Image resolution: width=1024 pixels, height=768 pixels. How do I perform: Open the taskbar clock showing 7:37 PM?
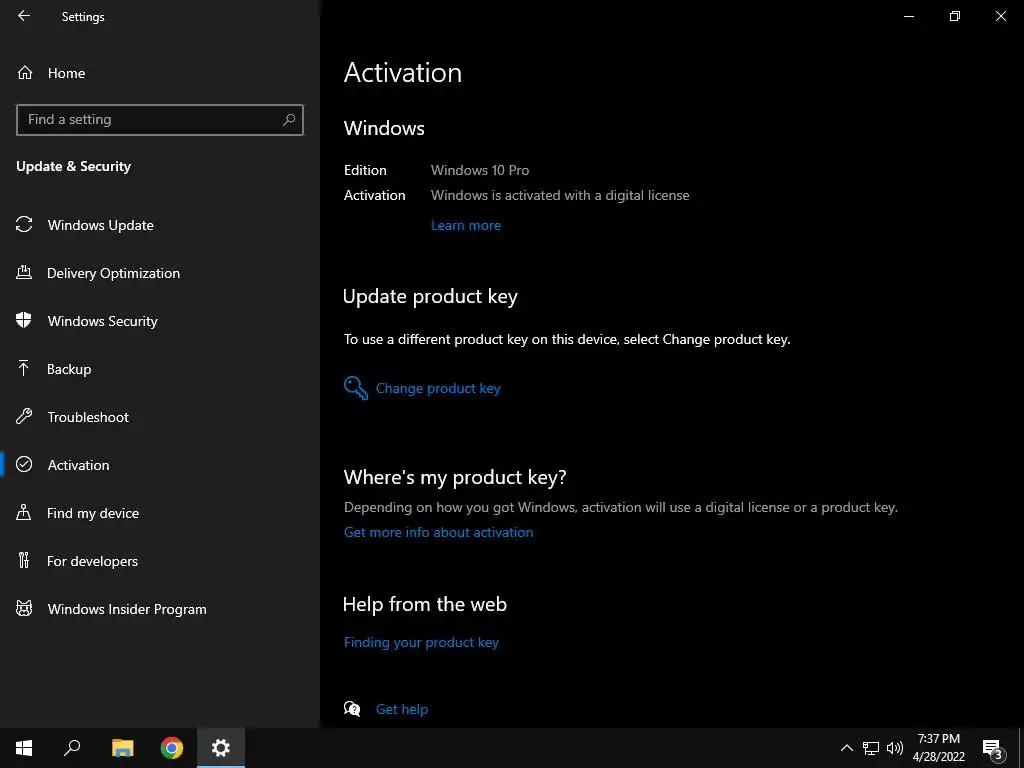pos(938,748)
